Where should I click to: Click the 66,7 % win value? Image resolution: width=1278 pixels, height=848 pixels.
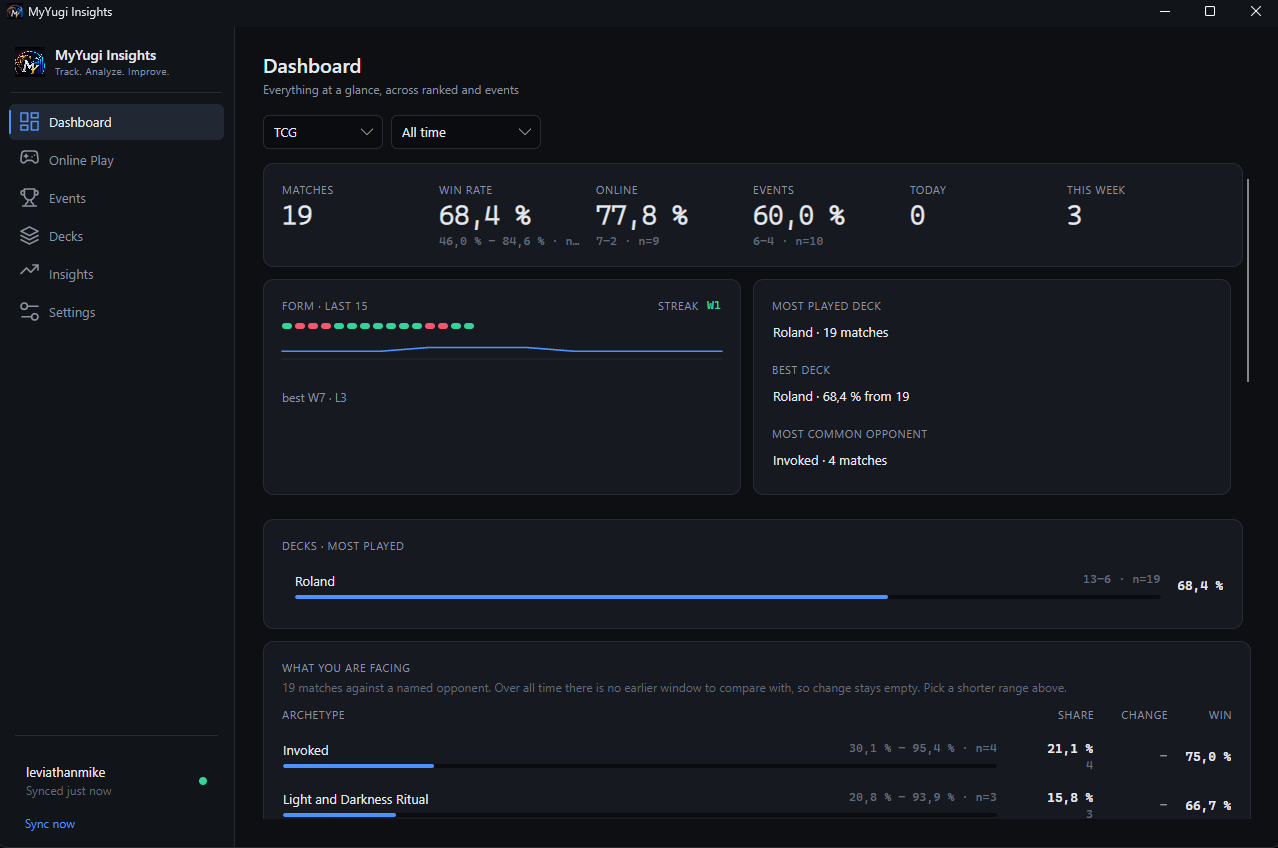[1208, 806]
